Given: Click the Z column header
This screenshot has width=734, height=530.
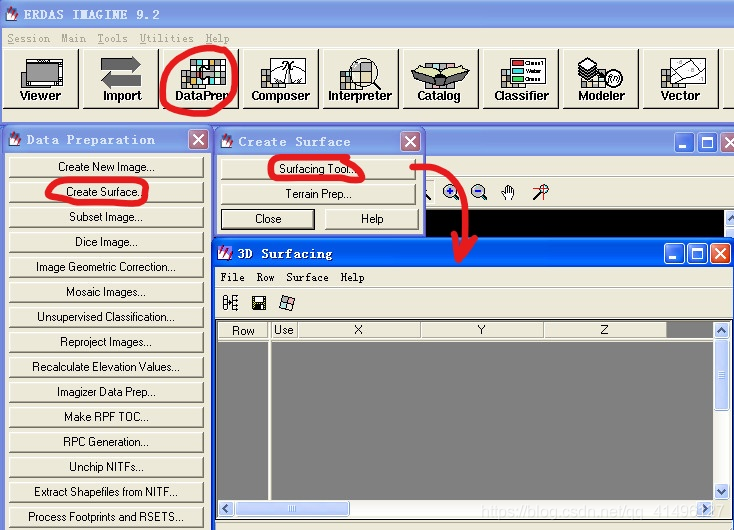Looking at the screenshot, I should [605, 330].
